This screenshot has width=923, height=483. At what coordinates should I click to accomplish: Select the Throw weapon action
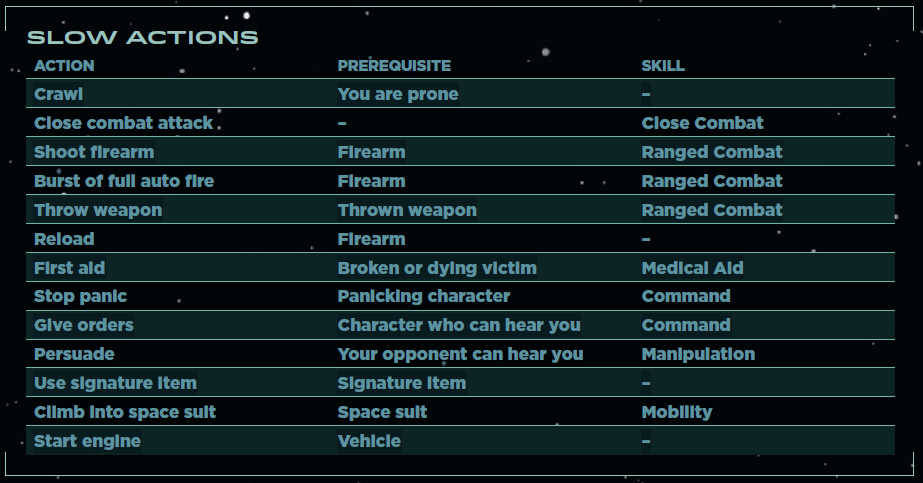98,210
